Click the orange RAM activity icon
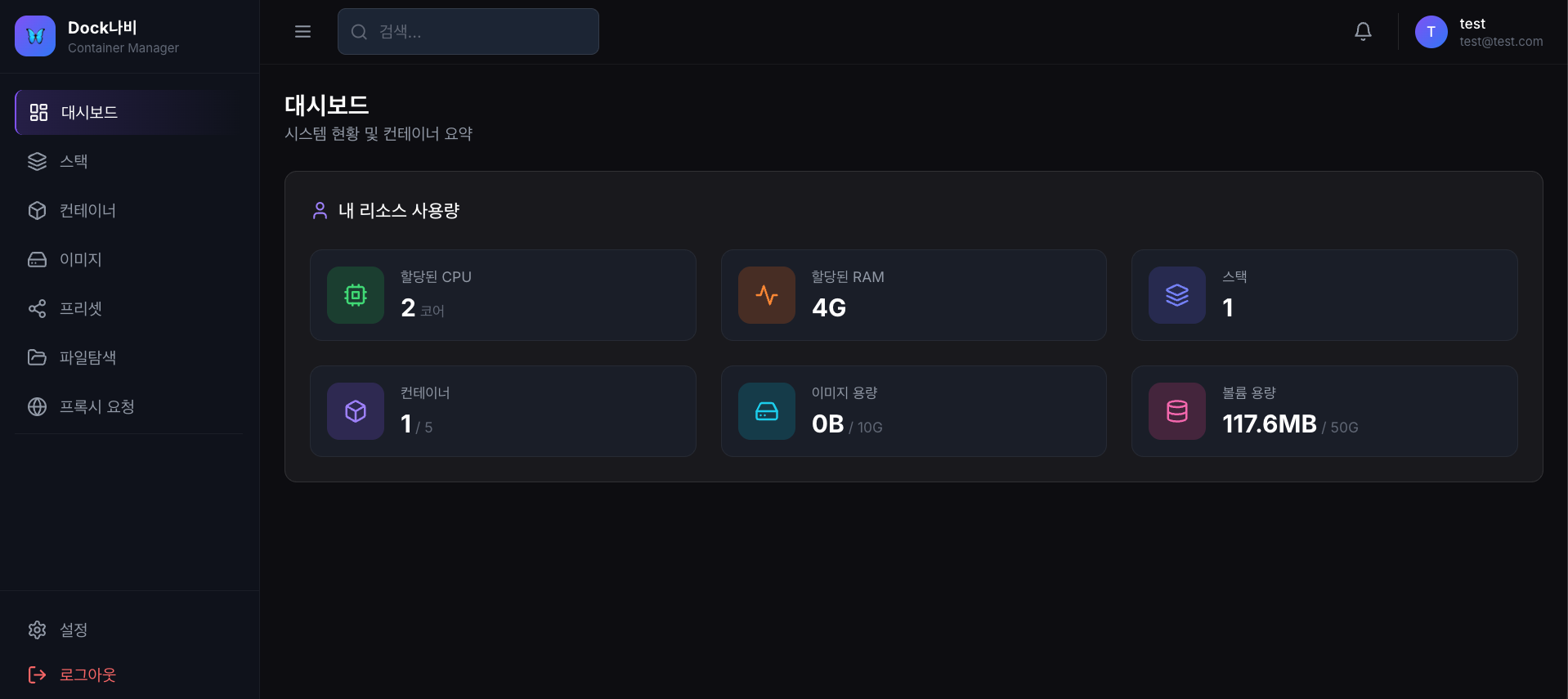 (x=767, y=295)
